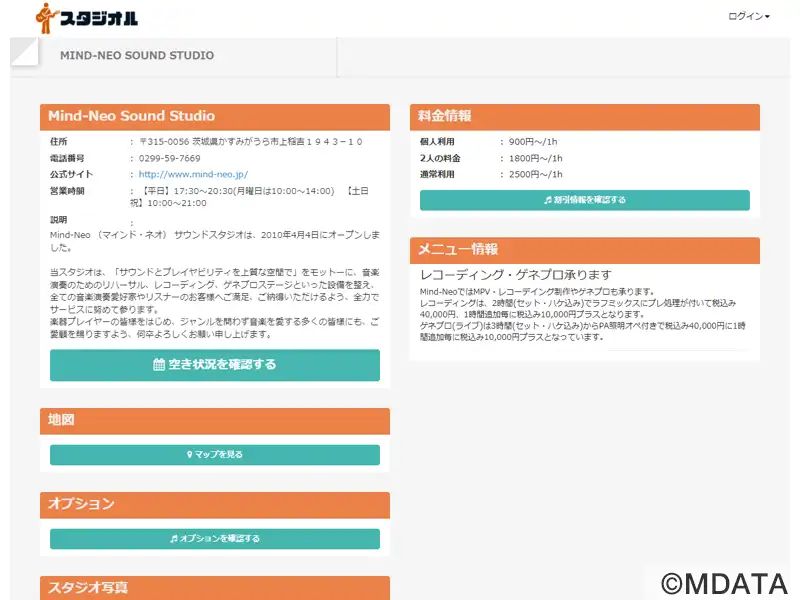Select the 住所 label
The image size is (800, 600).
tap(58, 142)
